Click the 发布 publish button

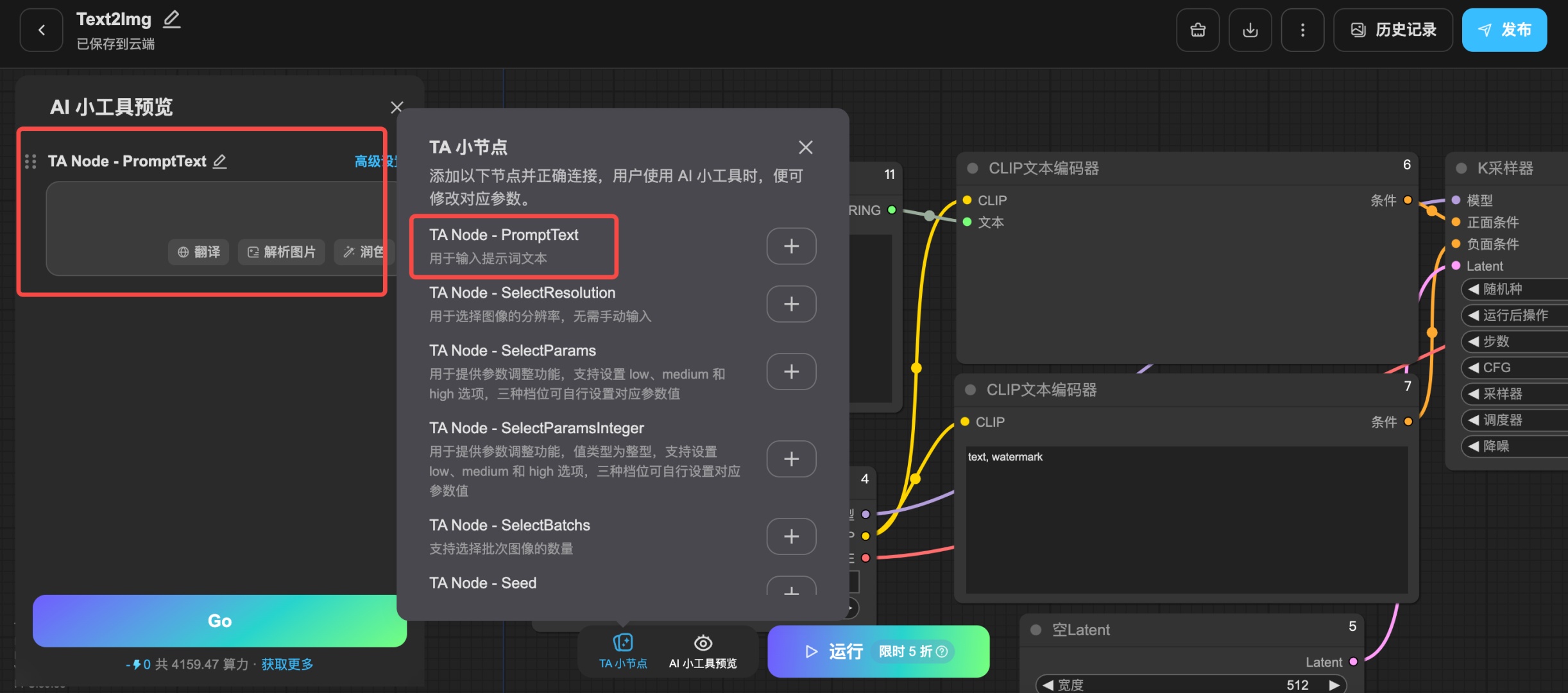coord(1504,30)
